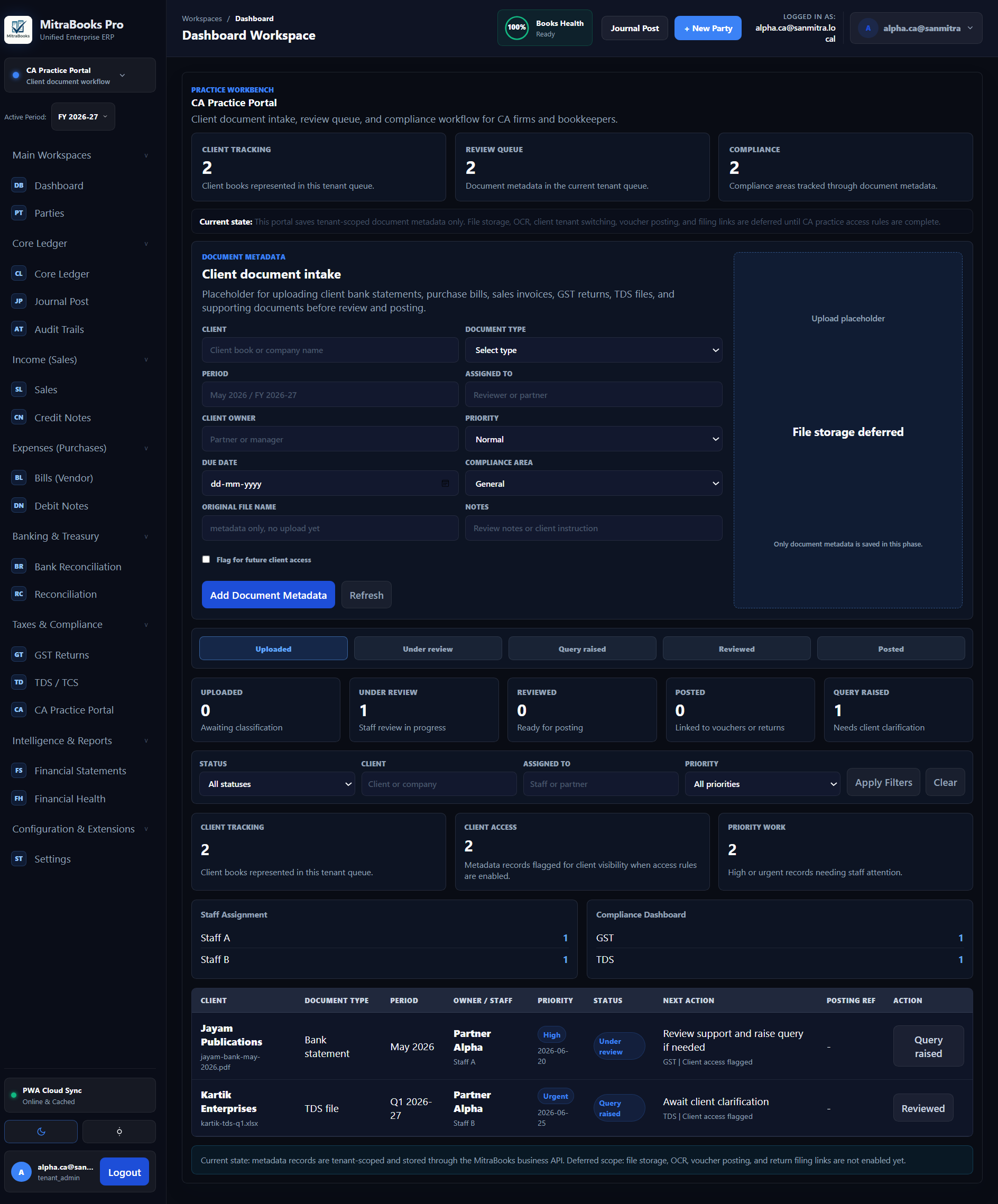Open Financial Statements via FS icon
The width and height of the screenshot is (998, 1204).
coord(19,771)
